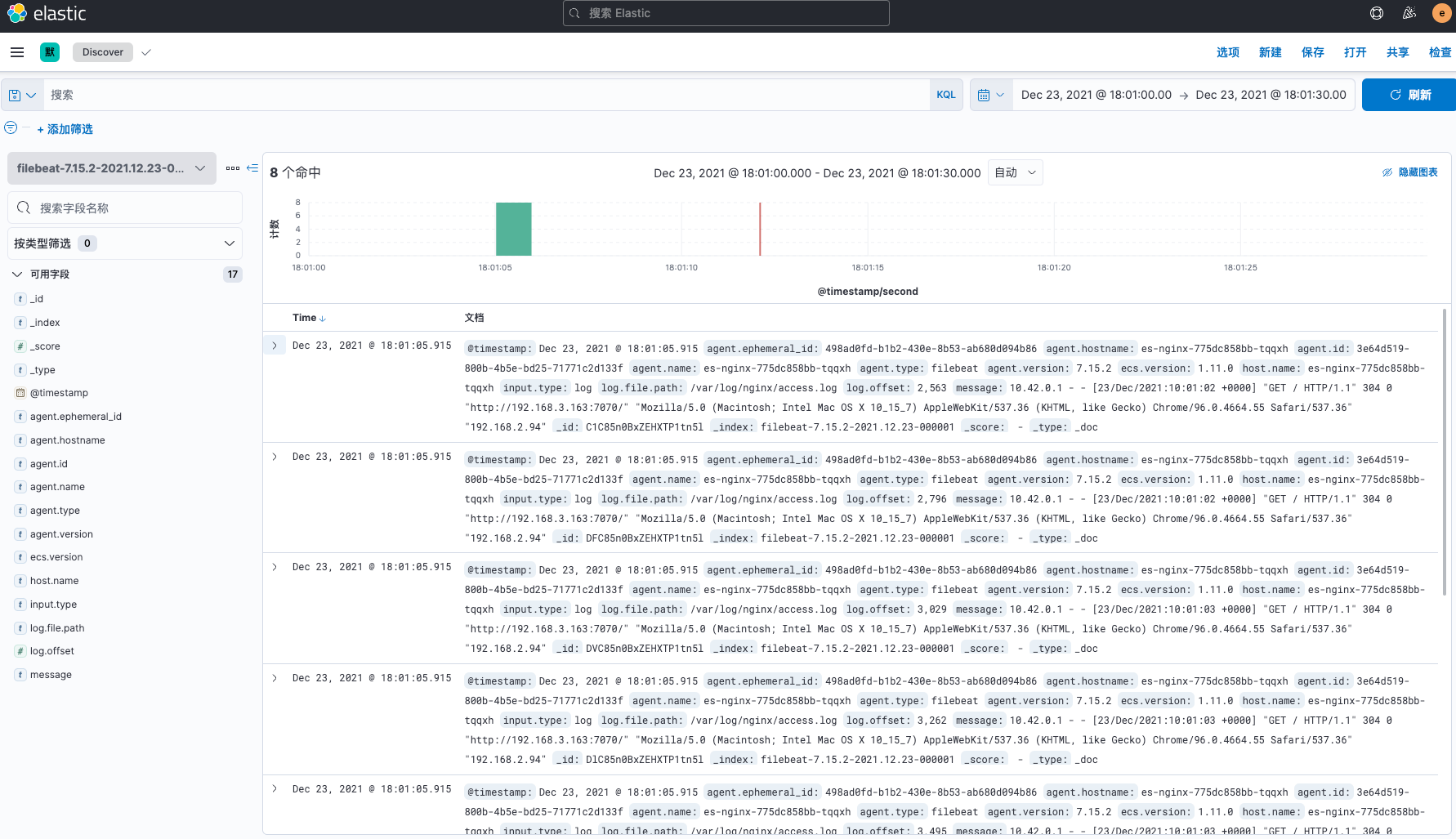The height and width of the screenshot is (839, 1456).
Task: Open the filter options icon
Action: pyautogui.click(x=11, y=128)
